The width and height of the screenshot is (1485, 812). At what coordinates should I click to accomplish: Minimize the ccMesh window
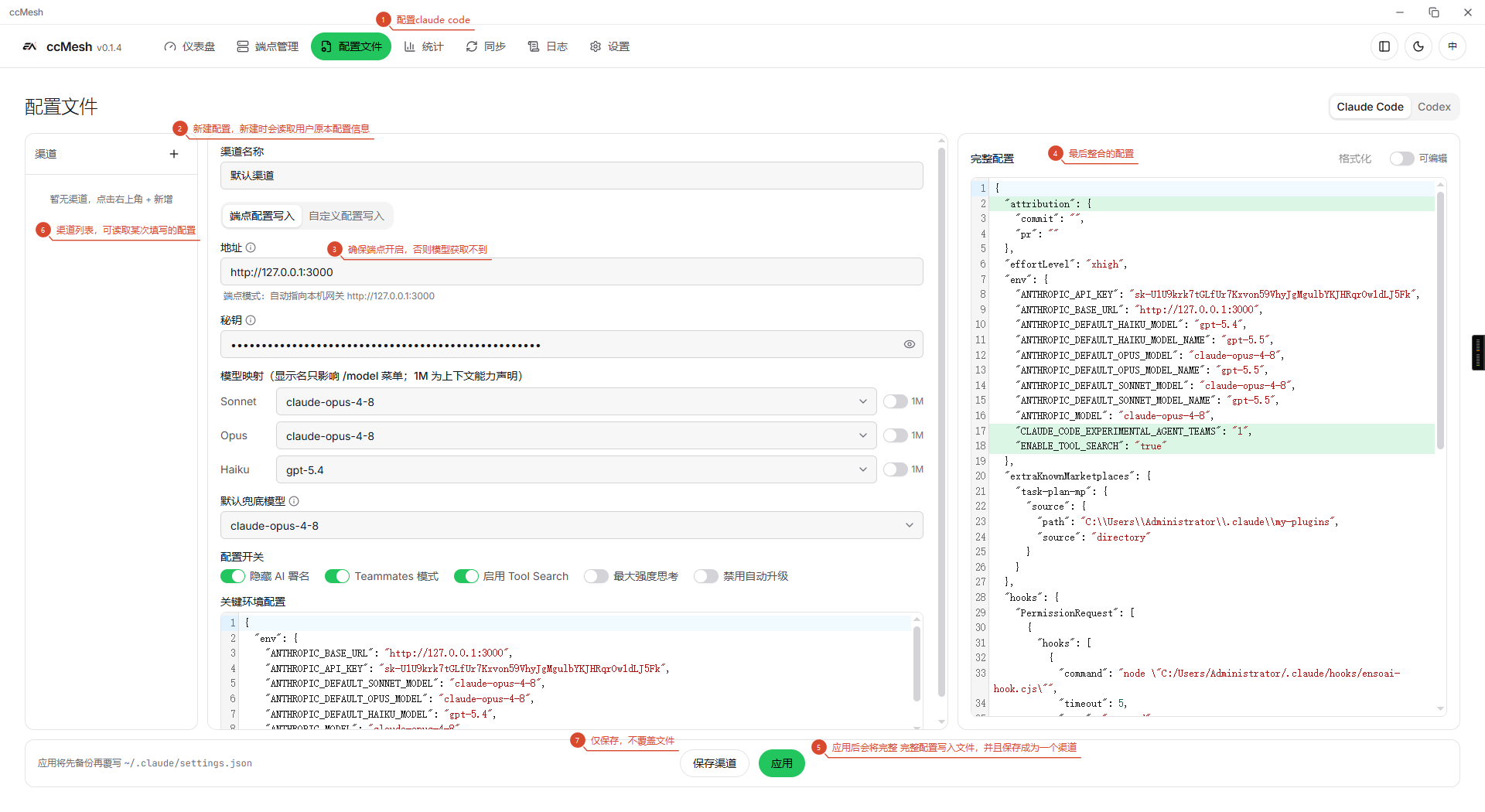(x=1400, y=12)
